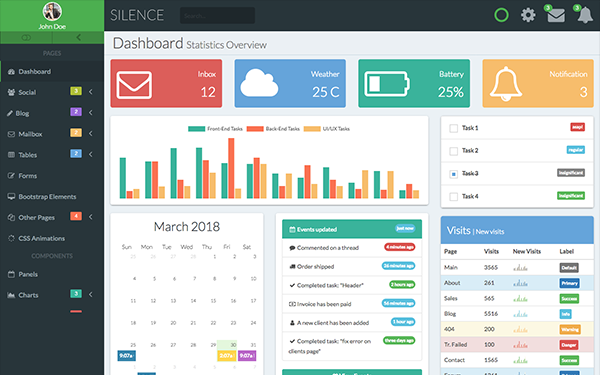Viewport: 600px width, 375px height.
Task: Check the Task 2 checkbox
Action: [453, 151]
